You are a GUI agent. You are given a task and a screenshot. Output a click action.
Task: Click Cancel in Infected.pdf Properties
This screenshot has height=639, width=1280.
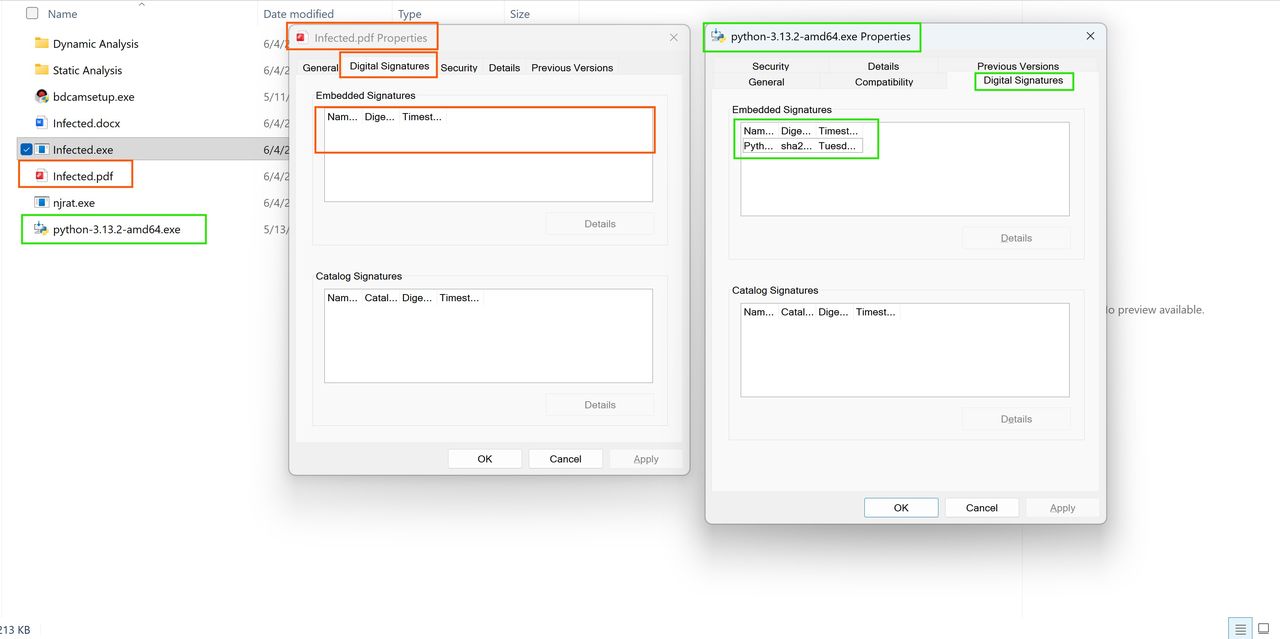(565, 459)
